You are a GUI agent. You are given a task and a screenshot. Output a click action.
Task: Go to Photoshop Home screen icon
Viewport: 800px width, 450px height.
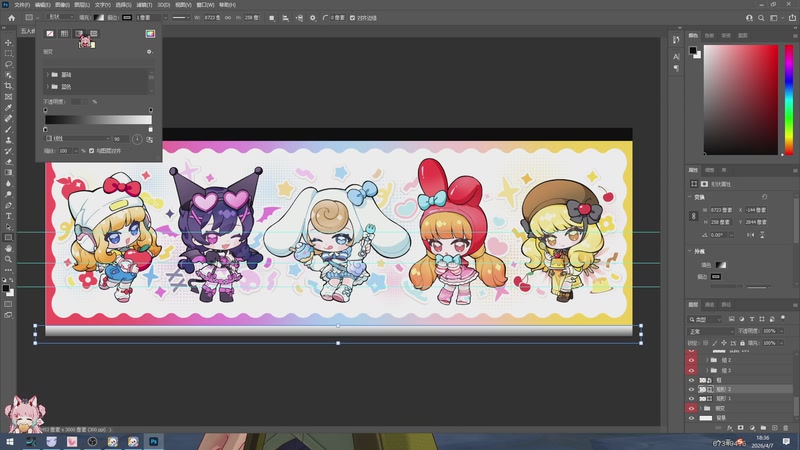(11, 18)
